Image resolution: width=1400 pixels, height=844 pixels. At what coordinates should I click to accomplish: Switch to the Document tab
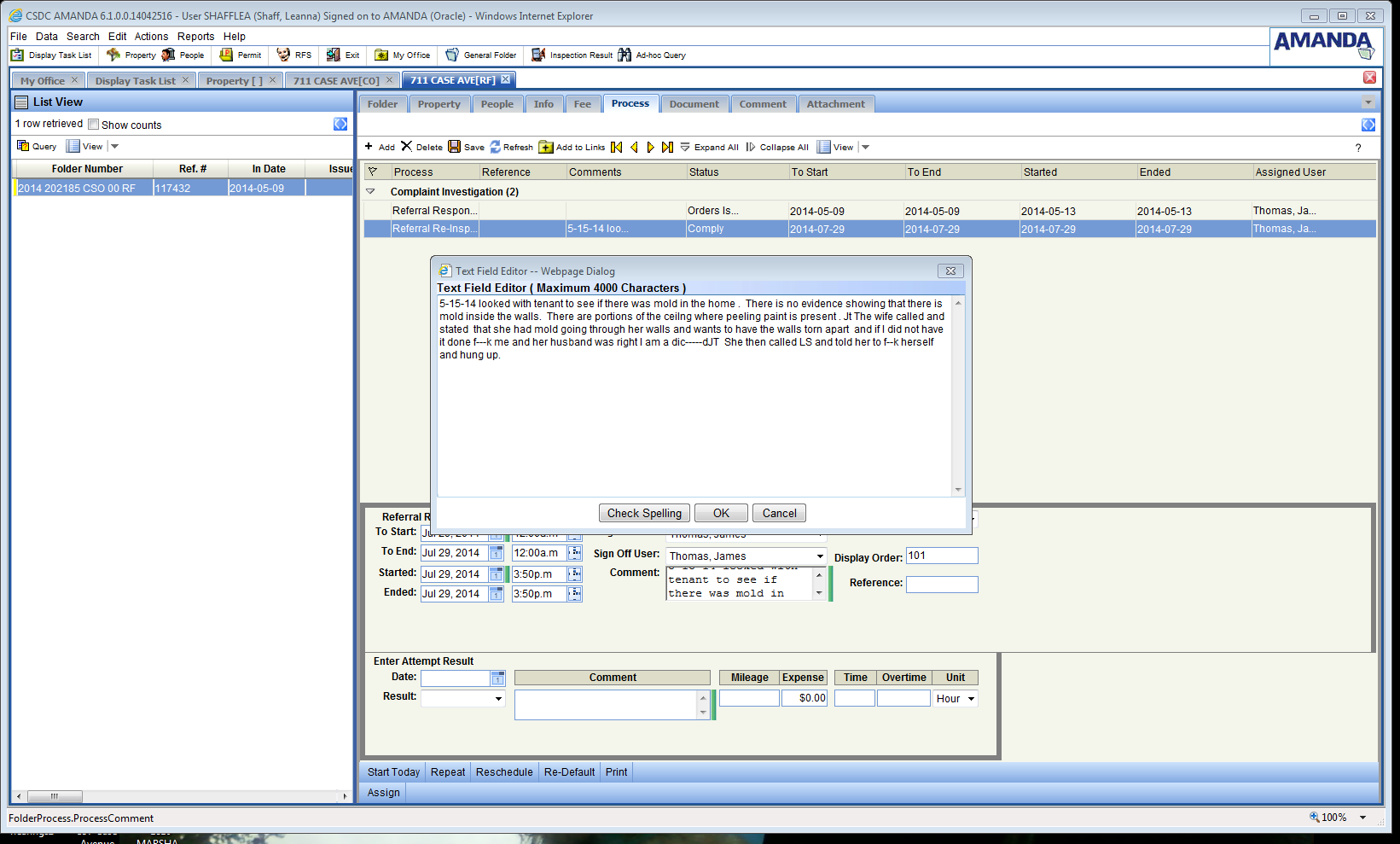[694, 104]
